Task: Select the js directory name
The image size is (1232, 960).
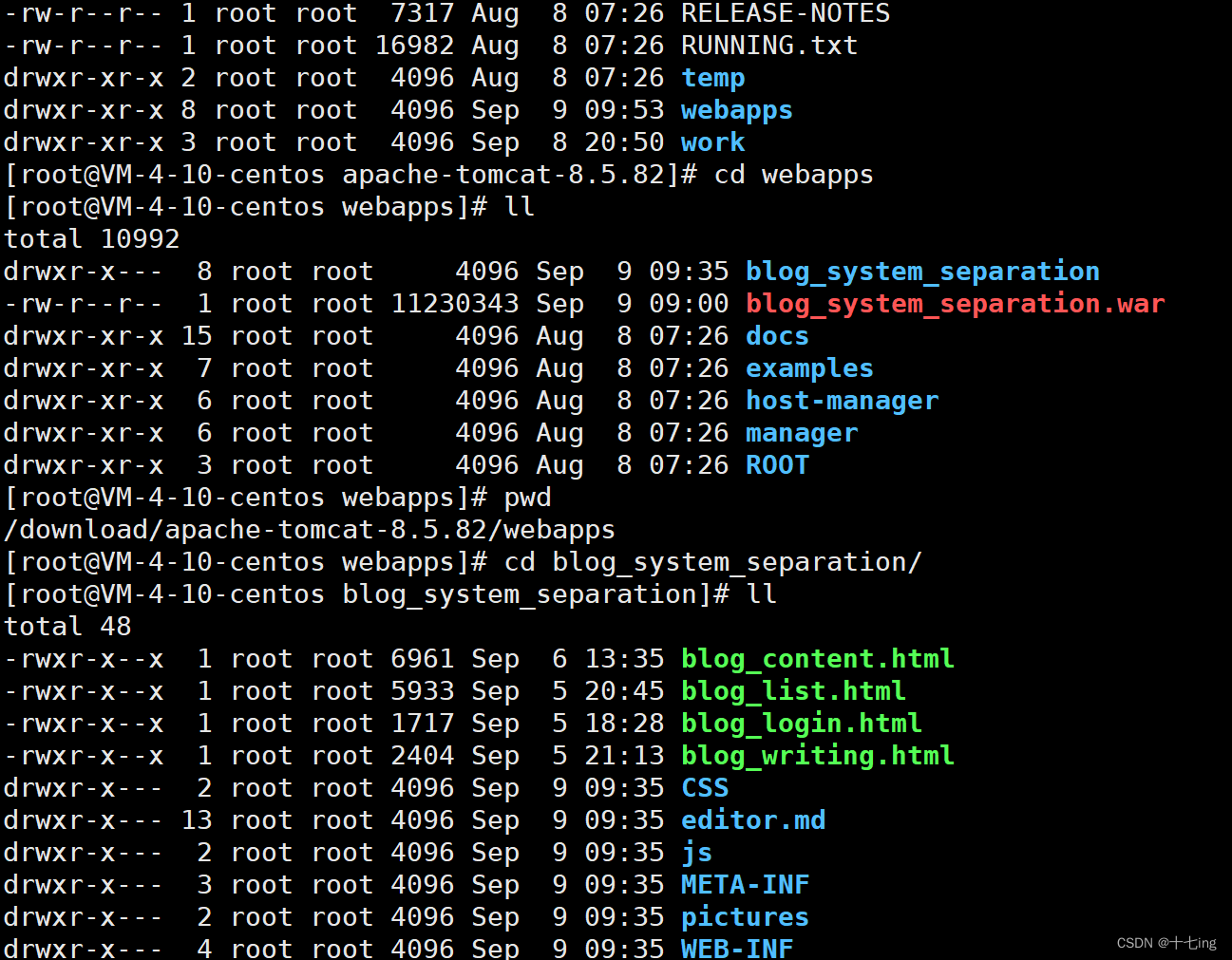Action: tap(696, 853)
